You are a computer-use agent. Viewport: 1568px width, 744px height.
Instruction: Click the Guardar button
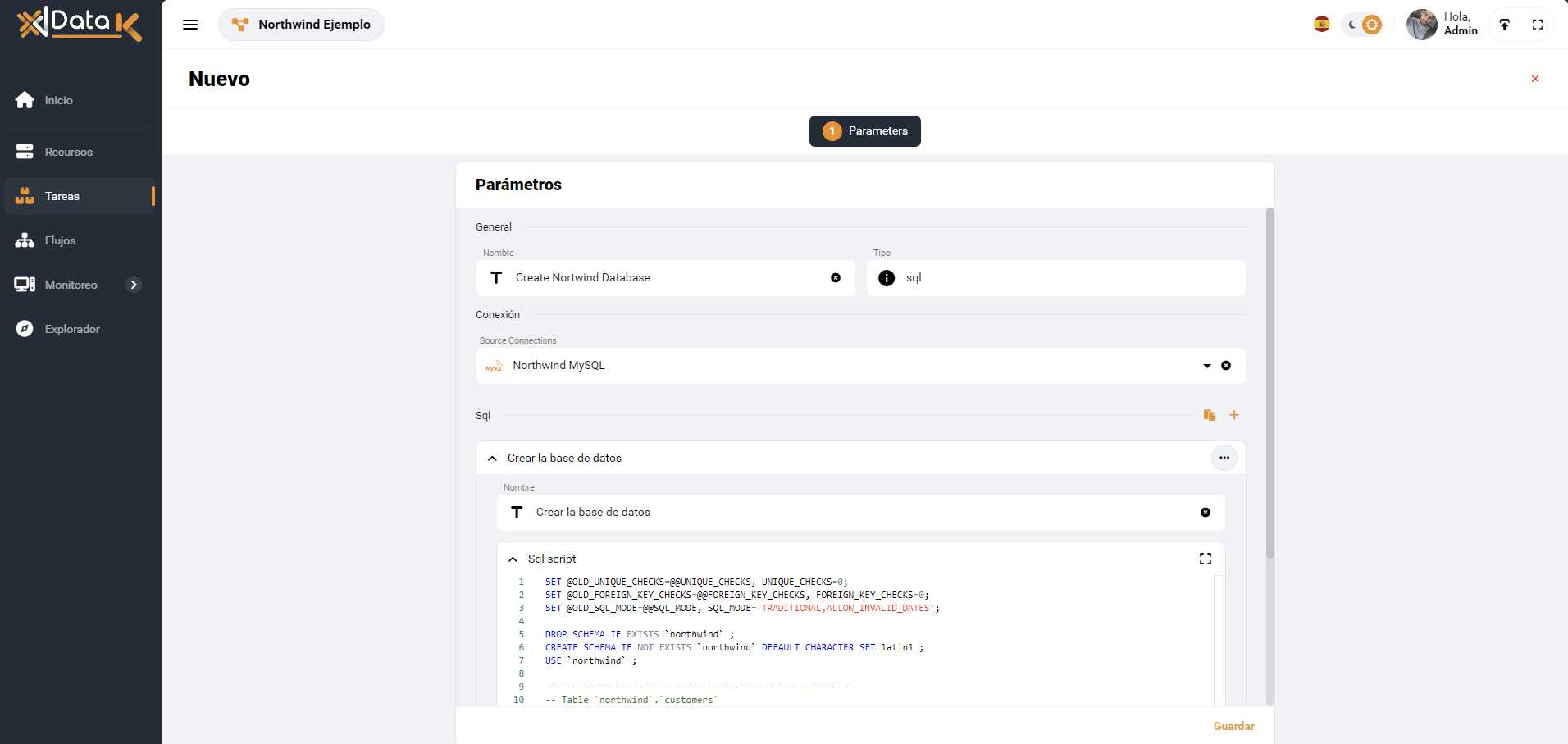click(1233, 726)
